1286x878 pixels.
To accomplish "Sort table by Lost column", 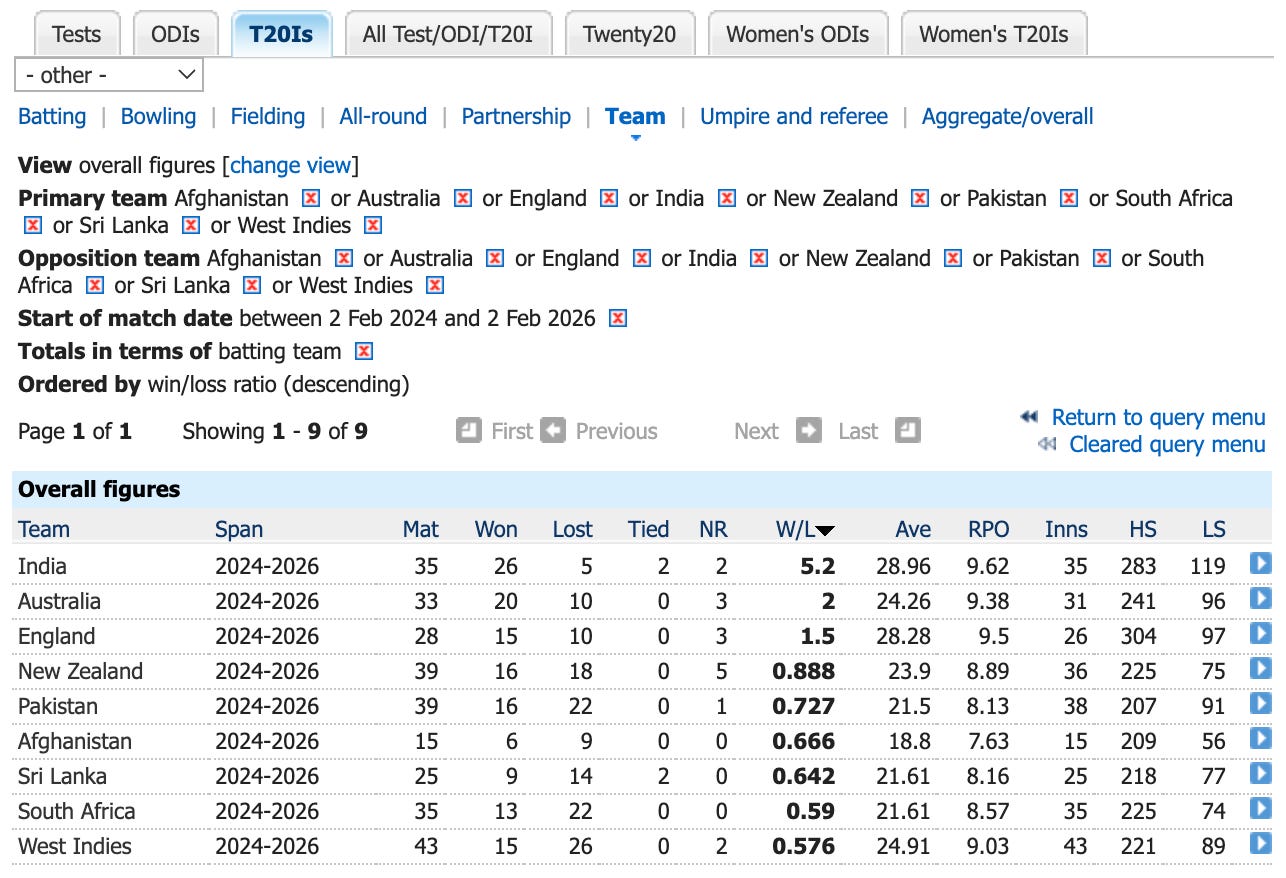I will pos(572,529).
